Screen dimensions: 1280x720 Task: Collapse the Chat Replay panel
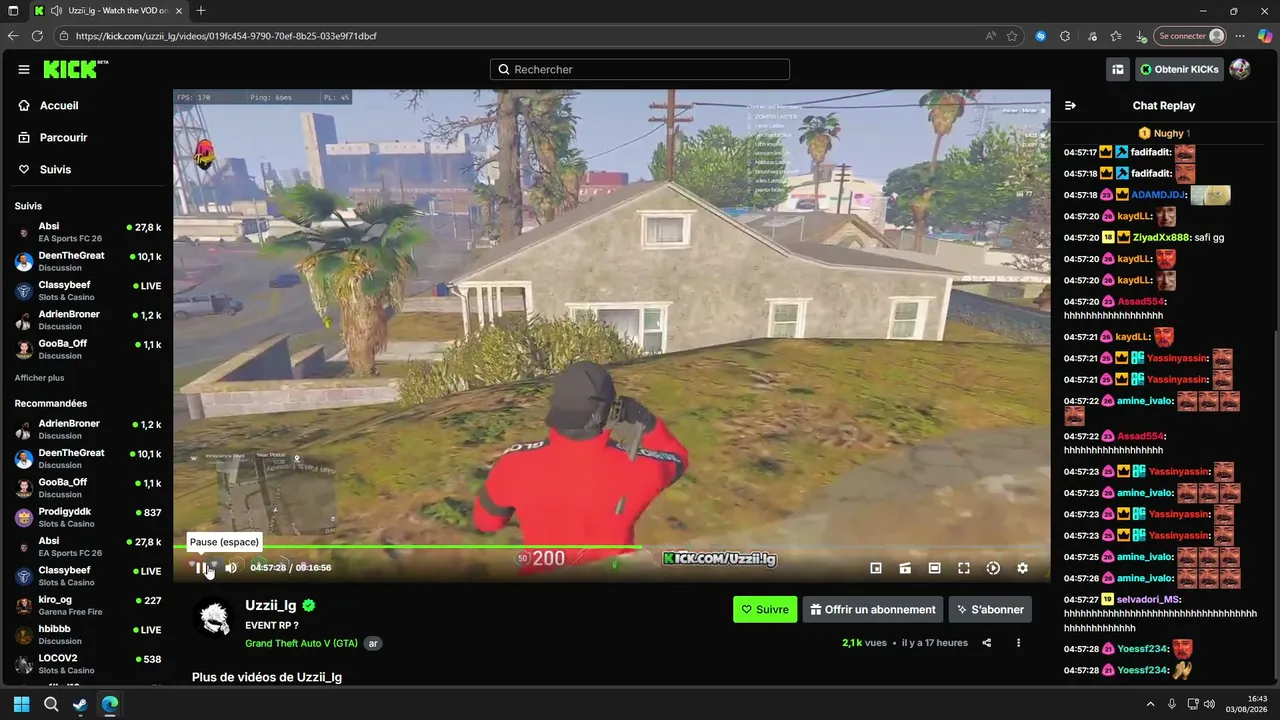pyautogui.click(x=1070, y=105)
